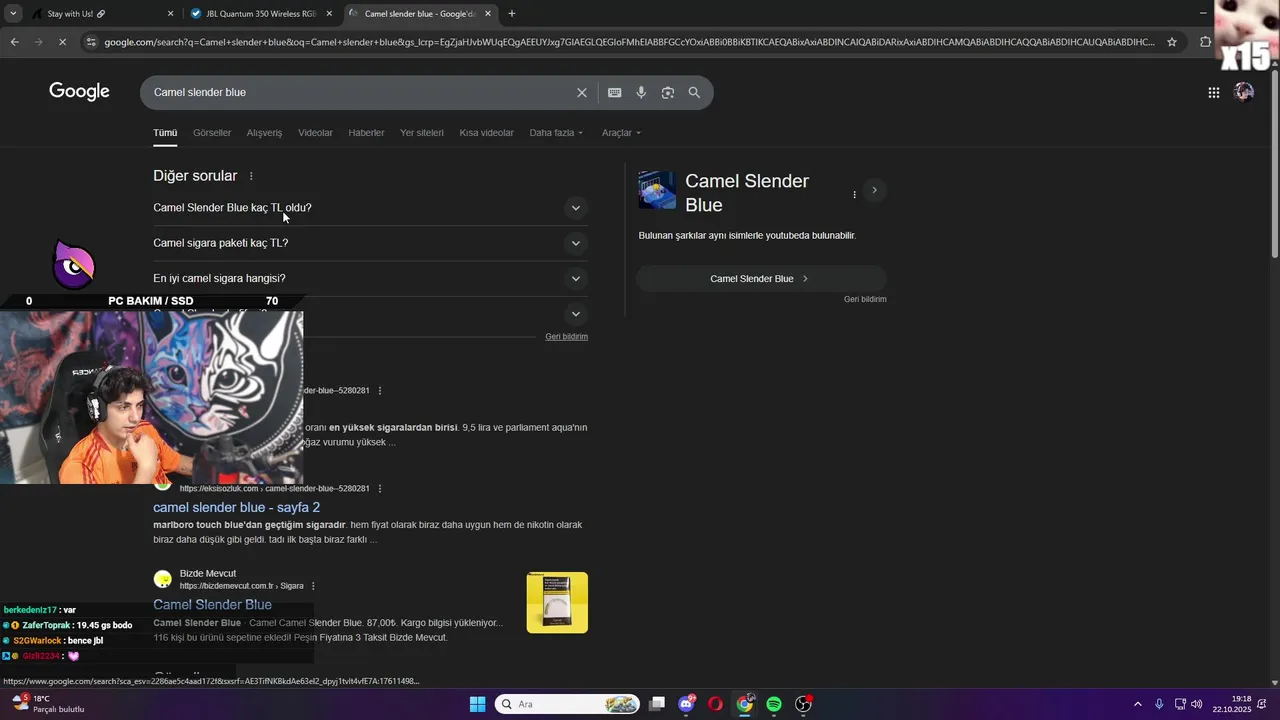Switch to the Alışveriş tab
Viewport: 1280px width, 720px height.
pyautogui.click(x=264, y=132)
